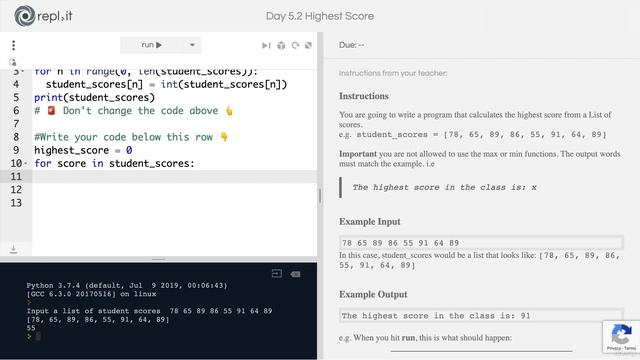
Task: Click '#Write your code below this row' comment
Action: (131, 137)
